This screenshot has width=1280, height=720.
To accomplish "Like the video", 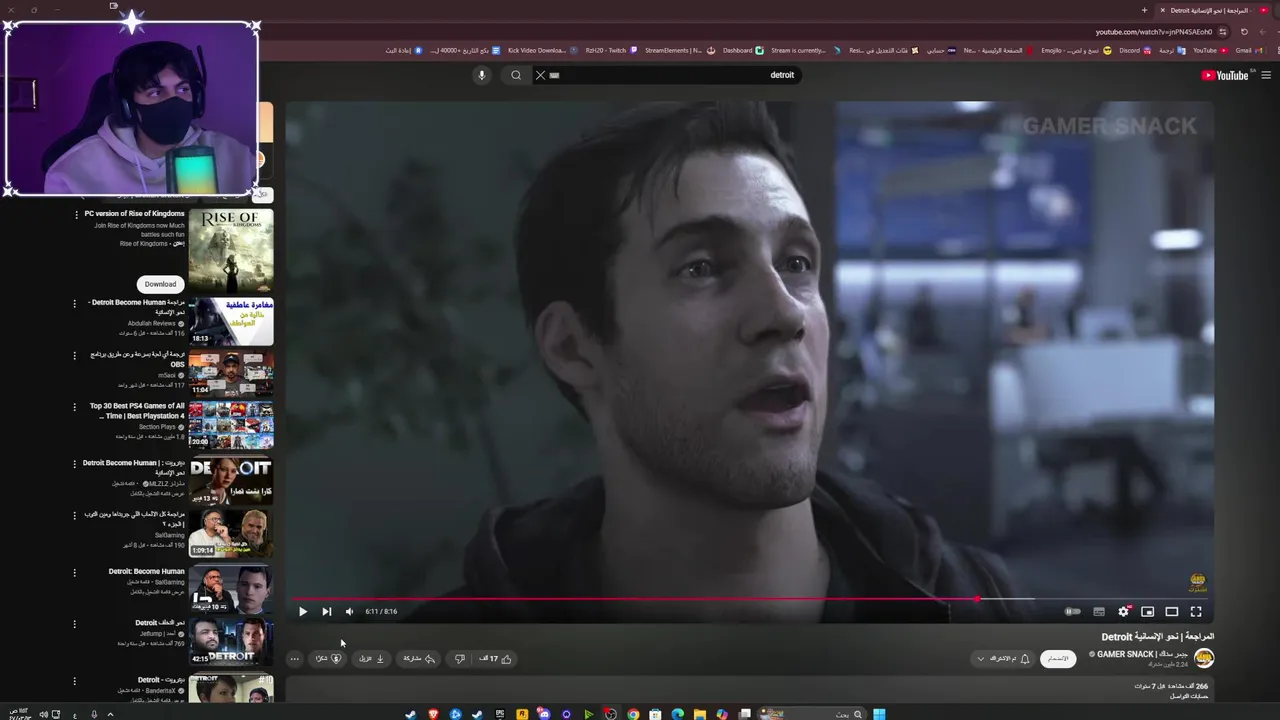I will pos(496,658).
